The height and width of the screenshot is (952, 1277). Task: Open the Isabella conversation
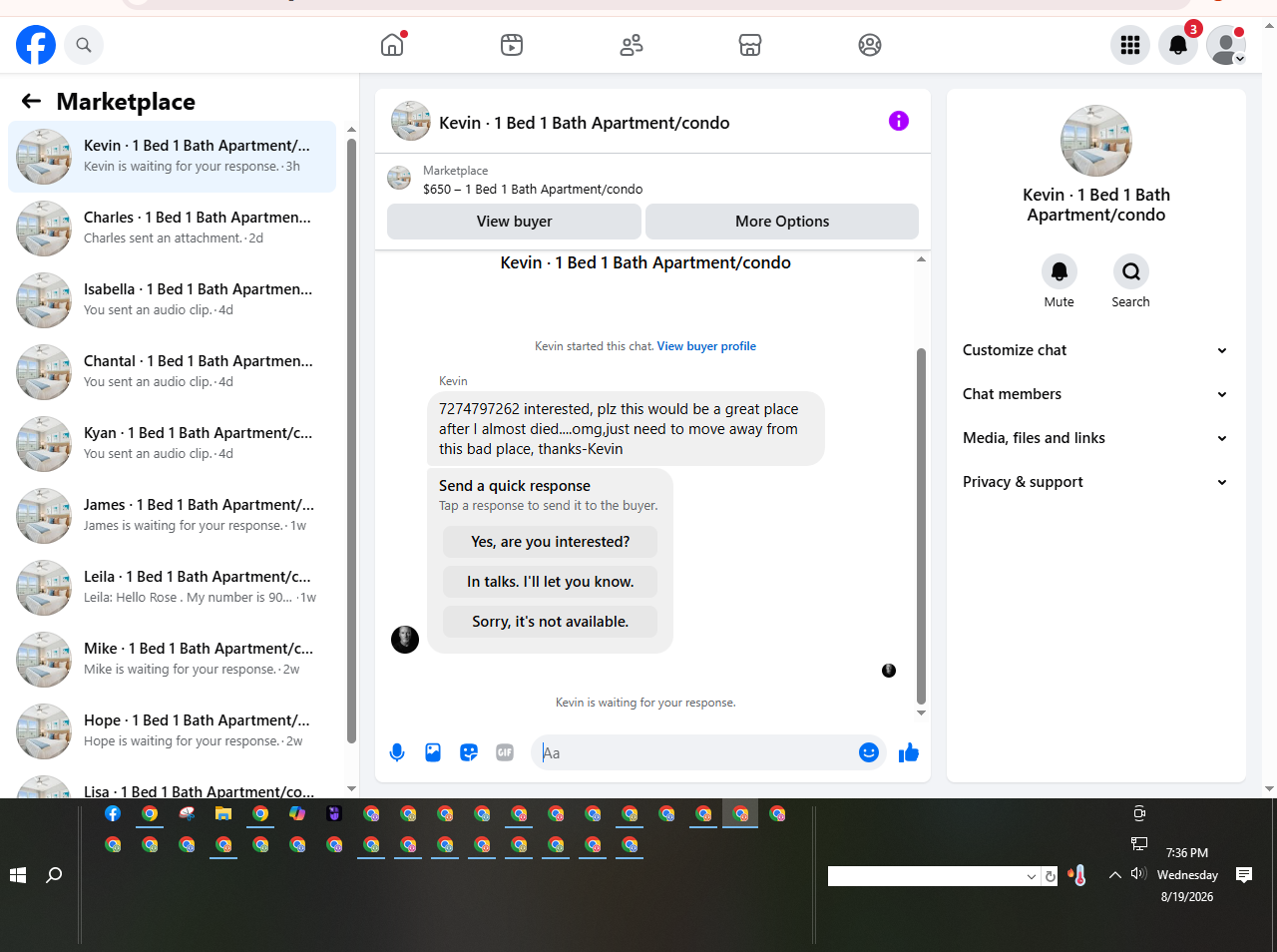[x=173, y=300]
